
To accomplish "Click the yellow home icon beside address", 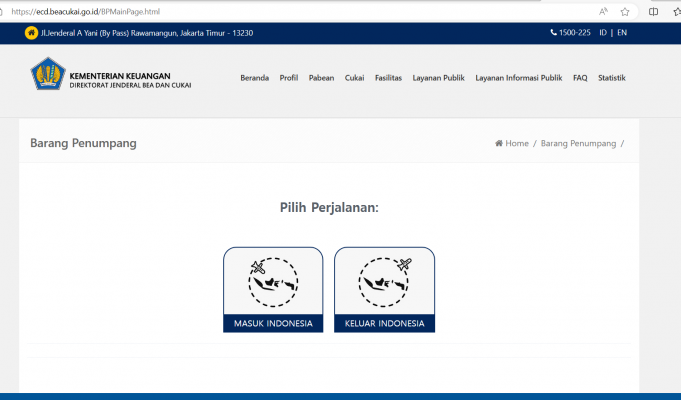I will (30, 33).
